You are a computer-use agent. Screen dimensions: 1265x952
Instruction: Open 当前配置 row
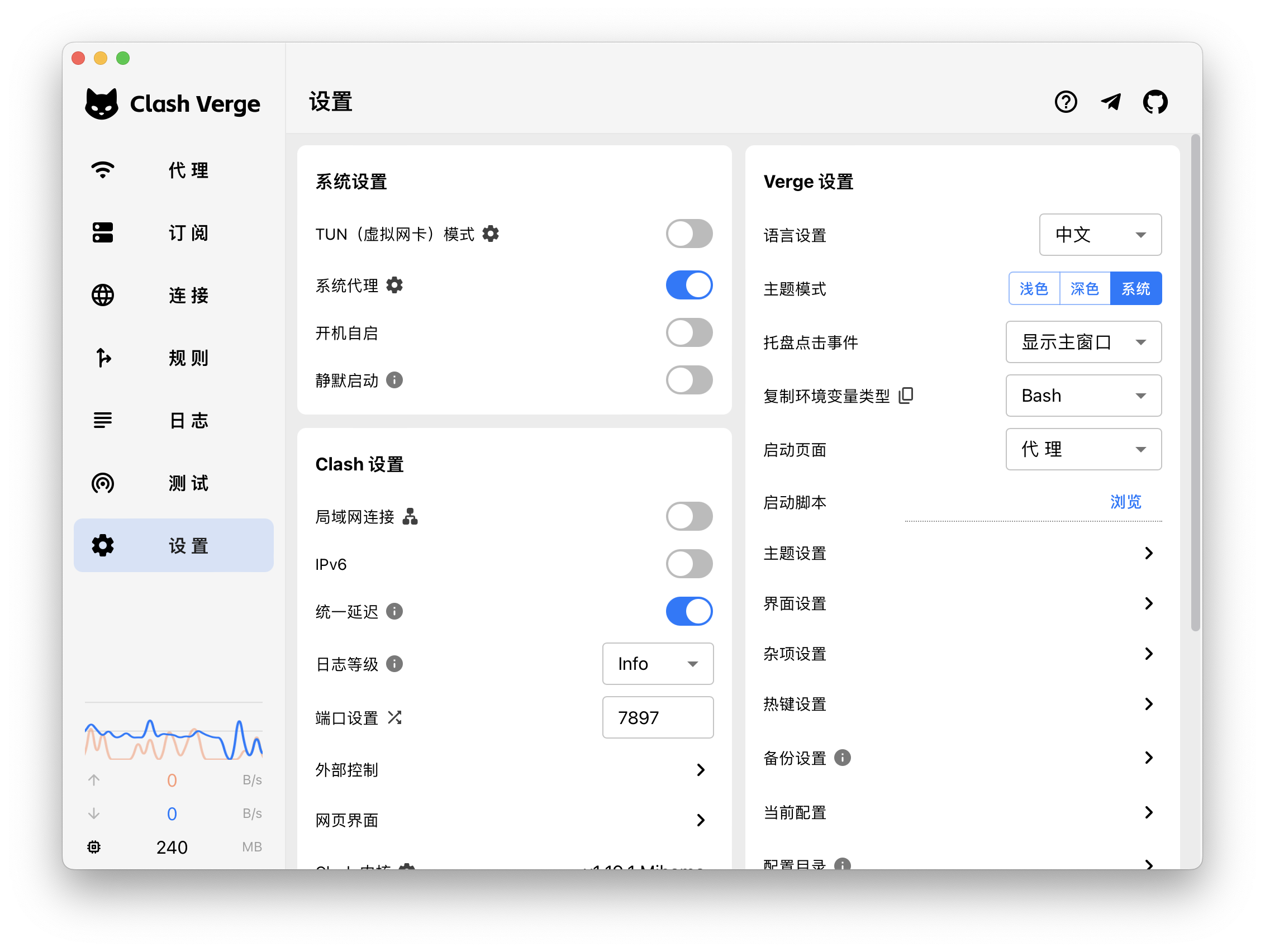coord(962,812)
